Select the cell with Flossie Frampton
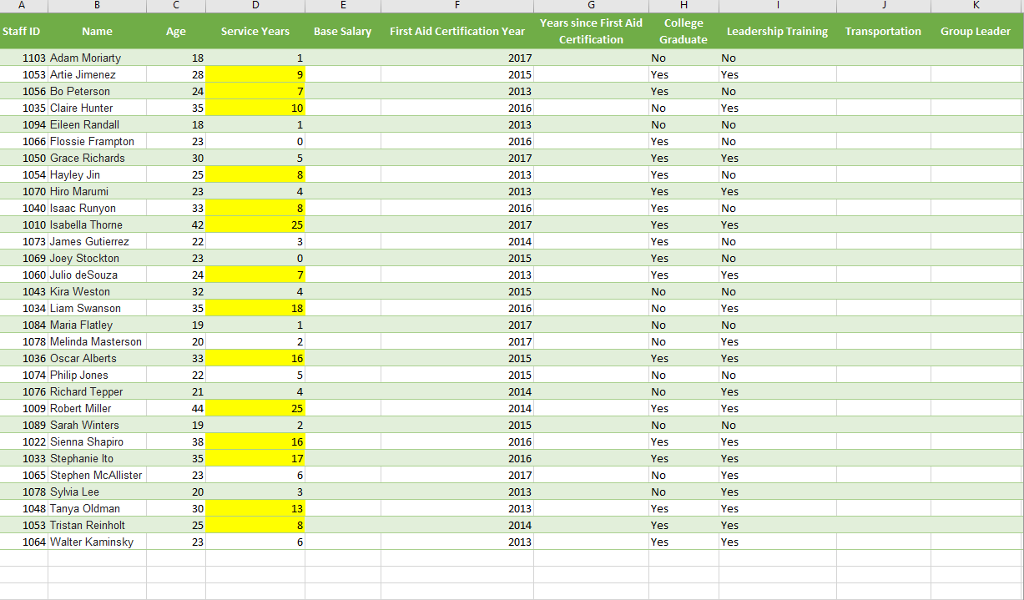This screenshot has width=1024, height=600. click(x=97, y=141)
